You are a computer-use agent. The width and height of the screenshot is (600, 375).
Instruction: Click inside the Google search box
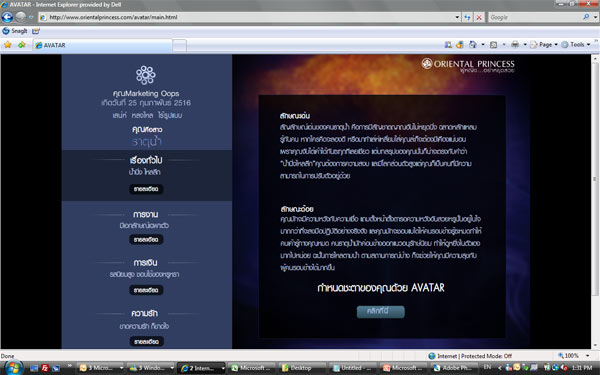click(535, 17)
